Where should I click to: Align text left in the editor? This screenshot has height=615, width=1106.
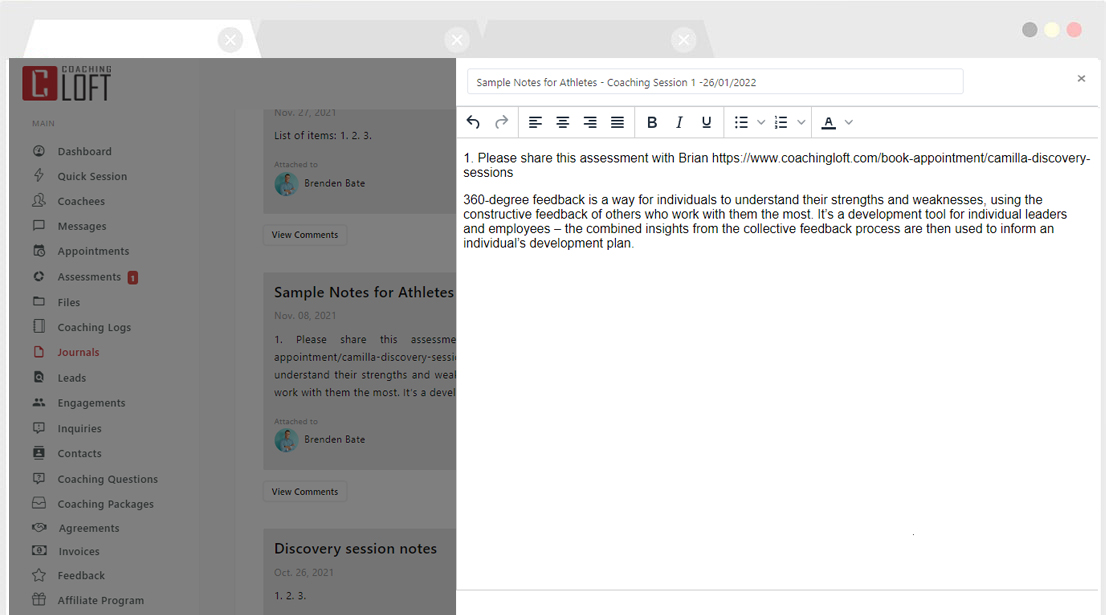[536, 122]
